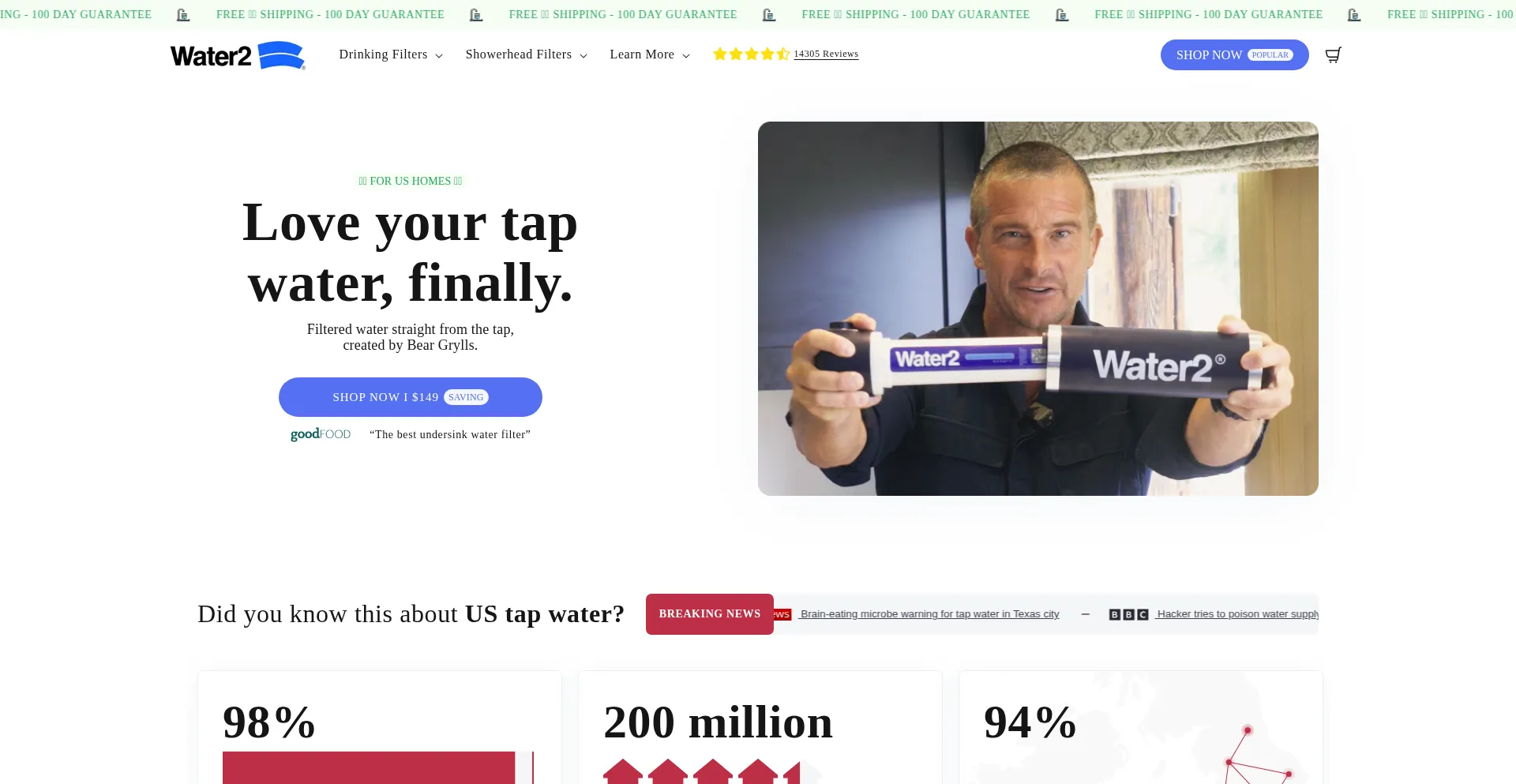Expand the Drinking Filters dropdown
The image size is (1516, 784).
pos(391,54)
